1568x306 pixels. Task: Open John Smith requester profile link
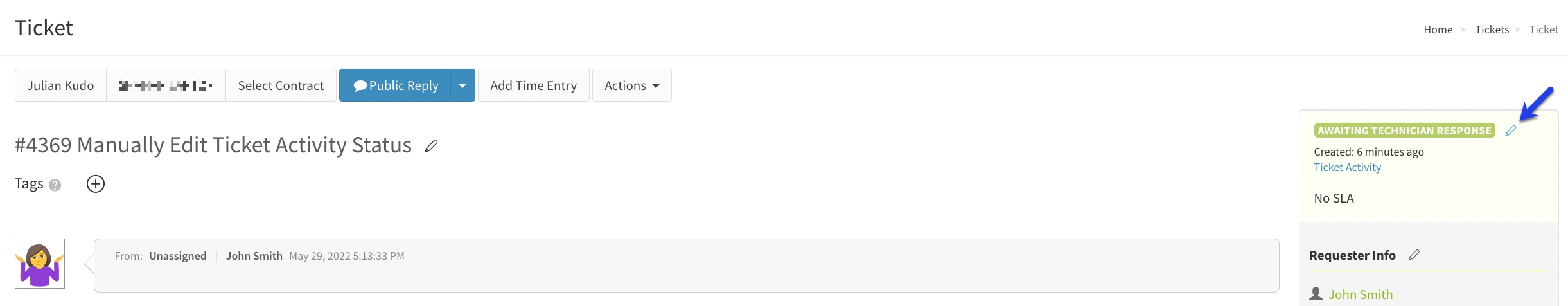click(1361, 294)
